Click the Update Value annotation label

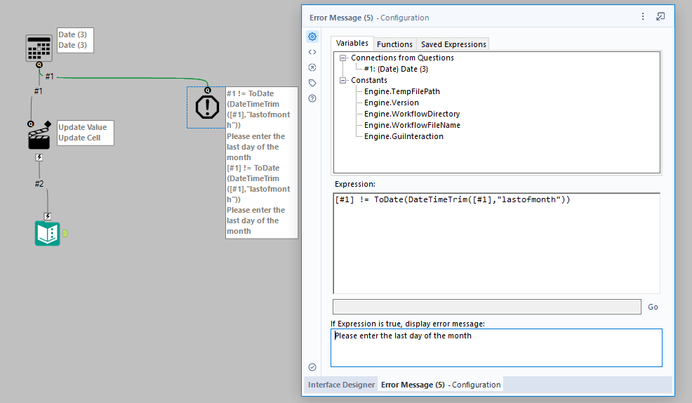(86, 133)
